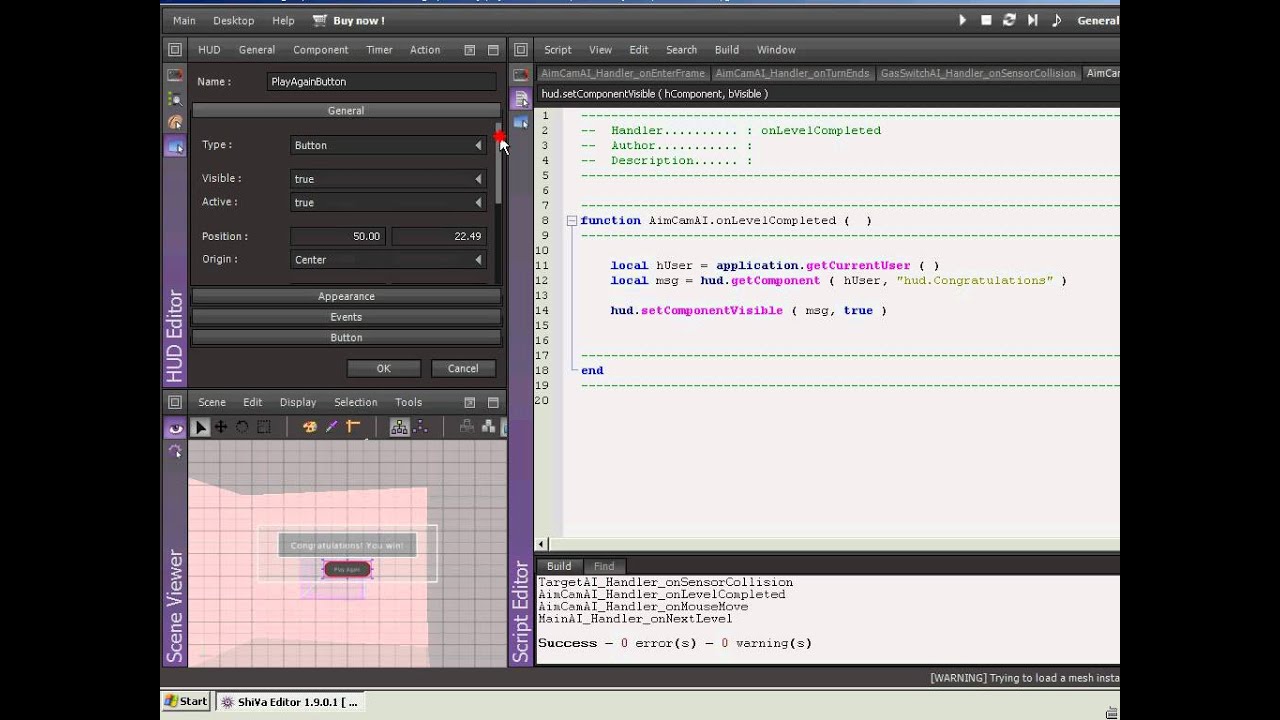Click the top sidebar icon in HUD Editor
The height and width of the screenshot is (720, 1280).
pyautogui.click(x=175, y=75)
